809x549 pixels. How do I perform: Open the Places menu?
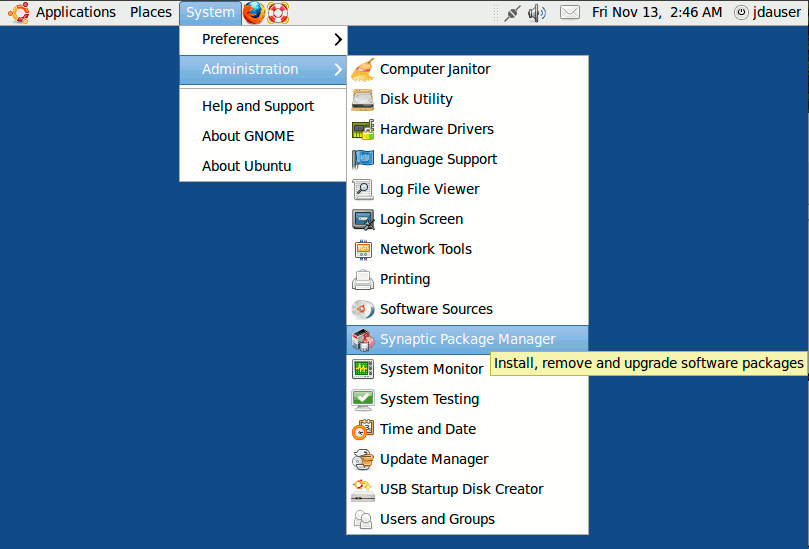[151, 13]
